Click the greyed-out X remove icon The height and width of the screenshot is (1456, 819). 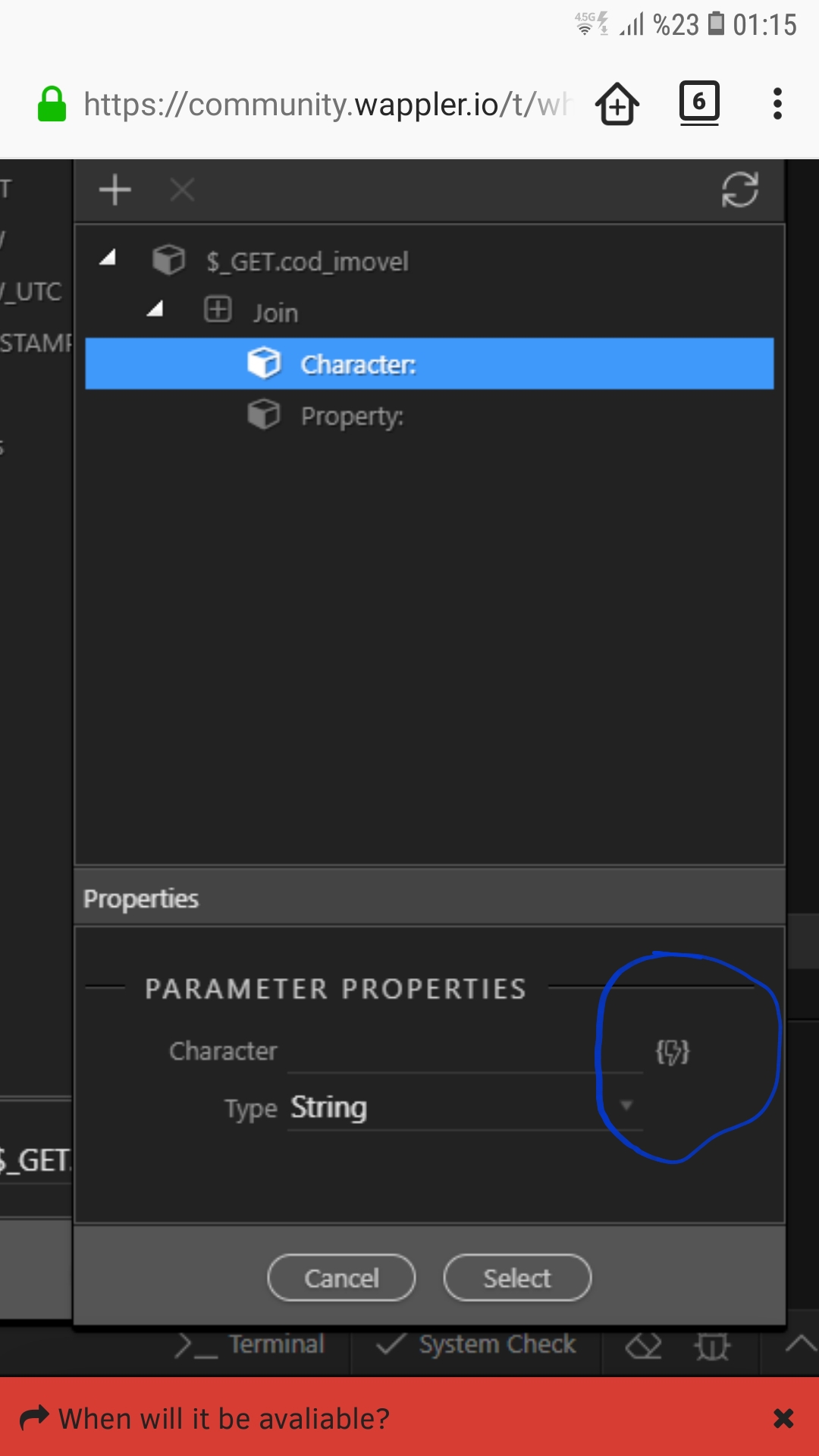coord(183,190)
